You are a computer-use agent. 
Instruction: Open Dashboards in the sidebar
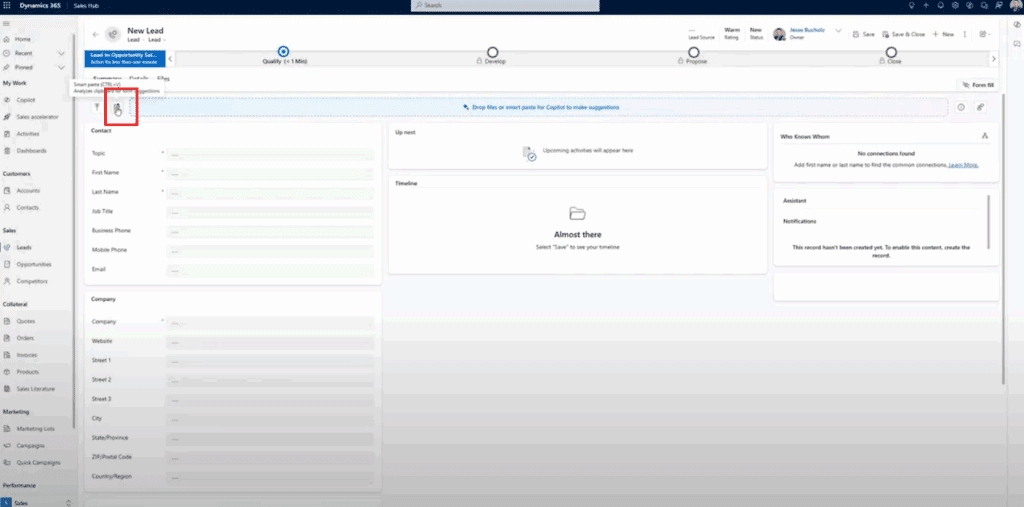pyautogui.click(x=31, y=151)
